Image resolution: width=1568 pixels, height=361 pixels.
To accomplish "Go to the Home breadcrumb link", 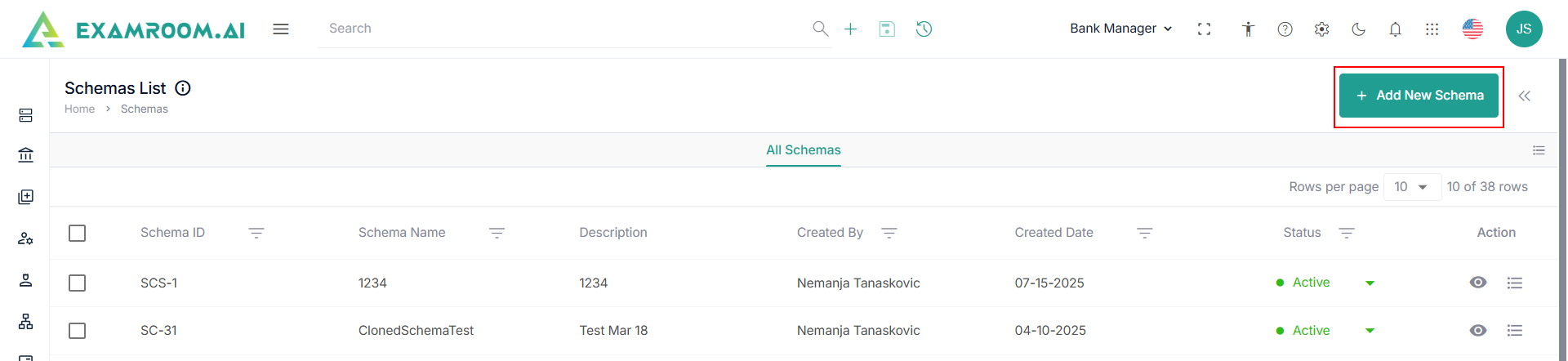I will coord(79,109).
